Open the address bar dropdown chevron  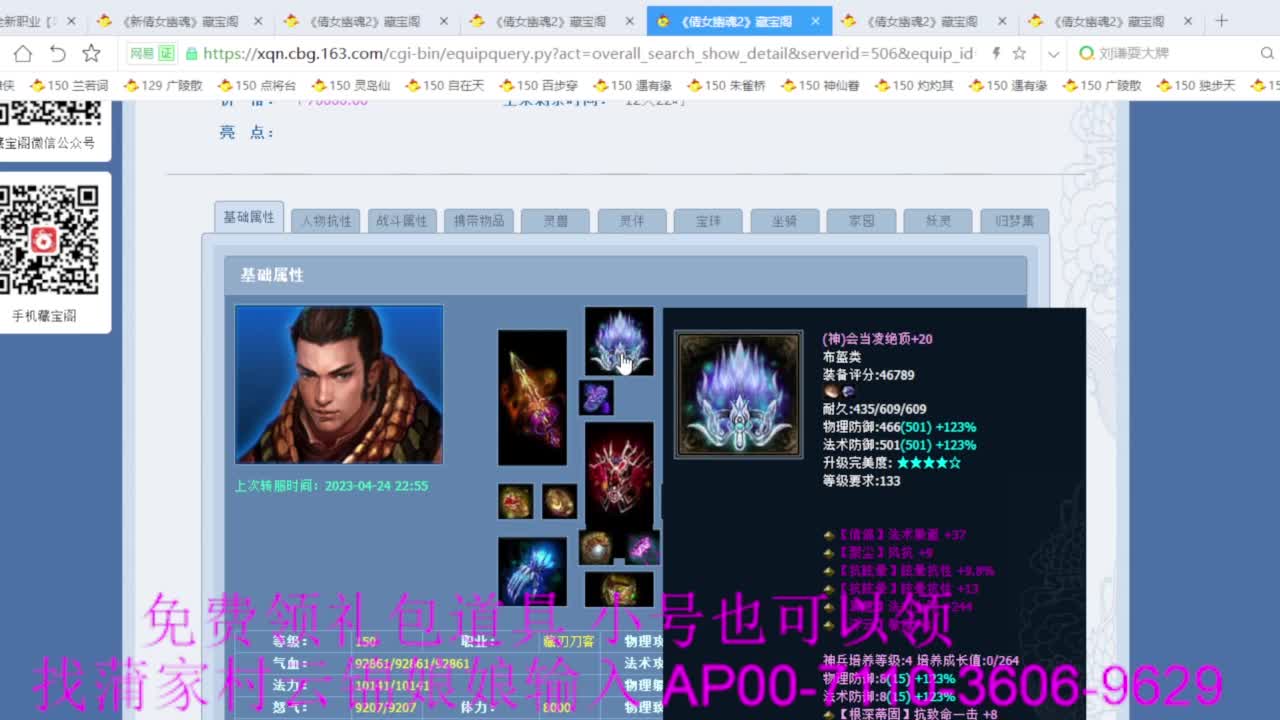(1053, 53)
